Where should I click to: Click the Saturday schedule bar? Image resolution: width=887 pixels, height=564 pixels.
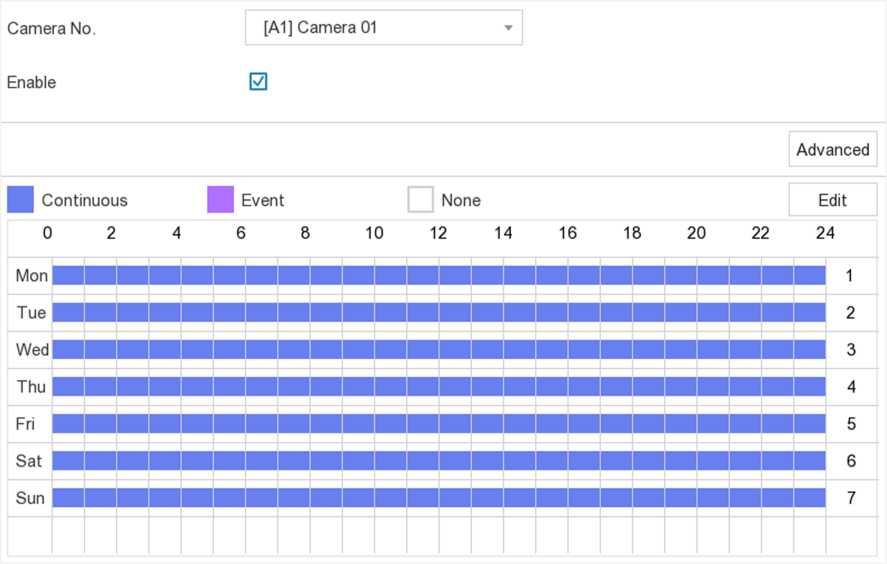[x=438, y=461]
